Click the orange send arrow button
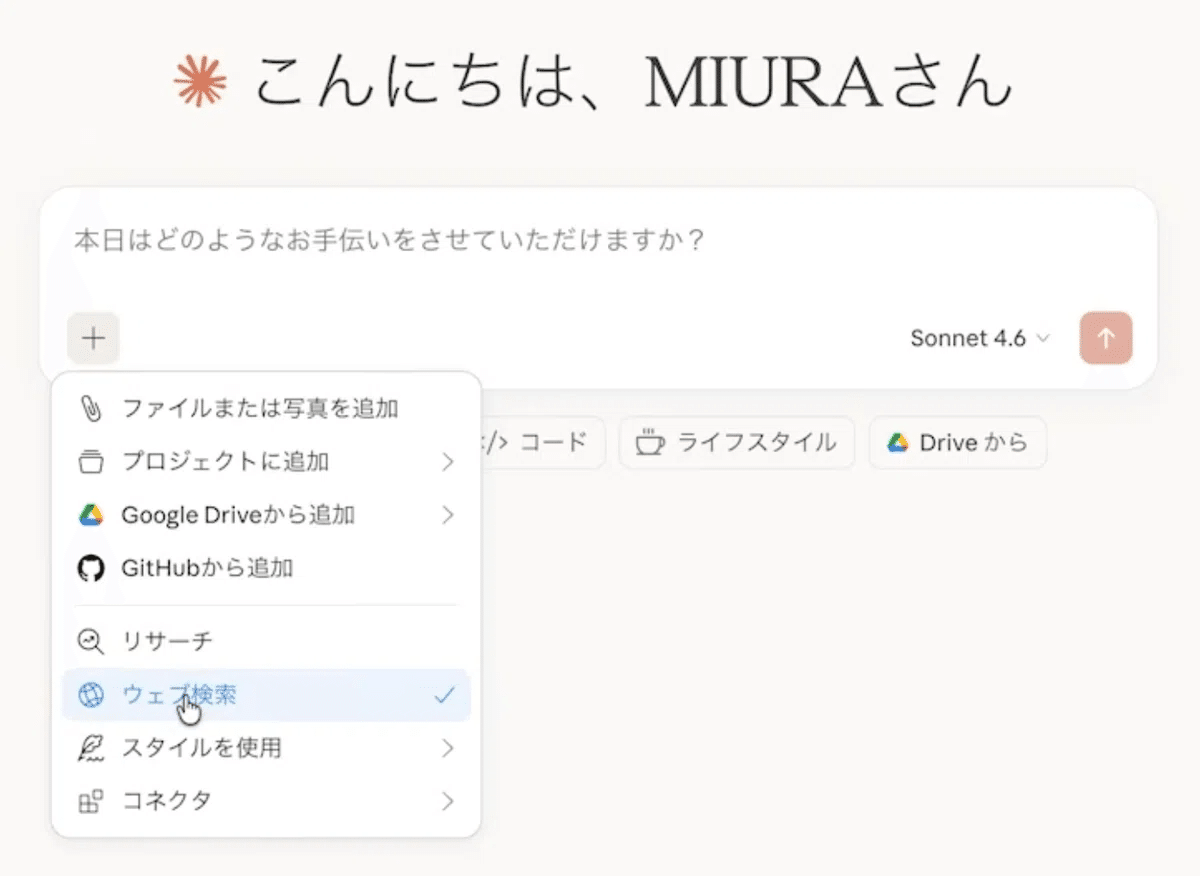 [1106, 338]
